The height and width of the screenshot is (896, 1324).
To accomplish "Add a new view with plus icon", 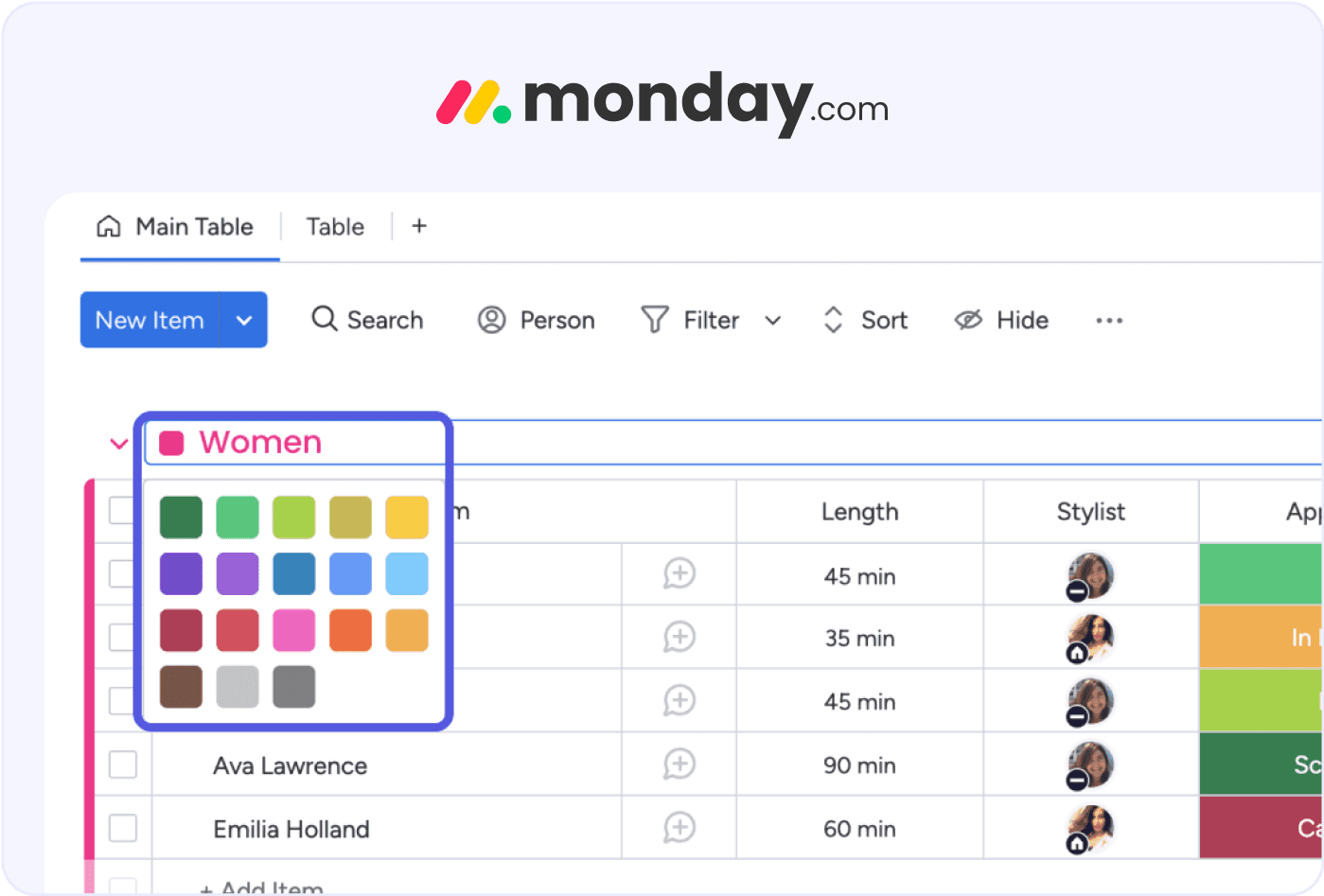I will click(x=419, y=226).
